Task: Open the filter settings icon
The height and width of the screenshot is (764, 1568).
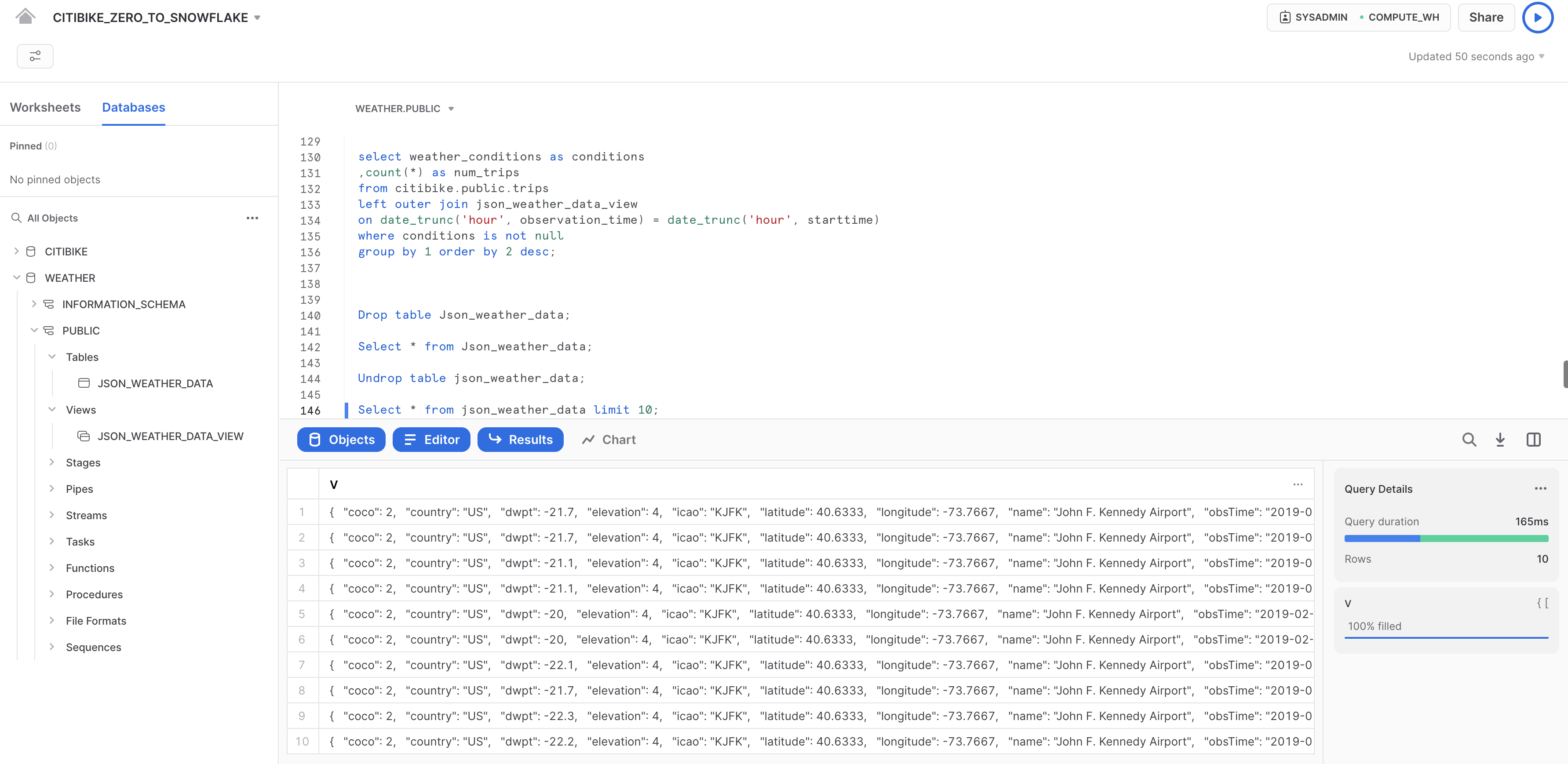Action: pos(35,56)
